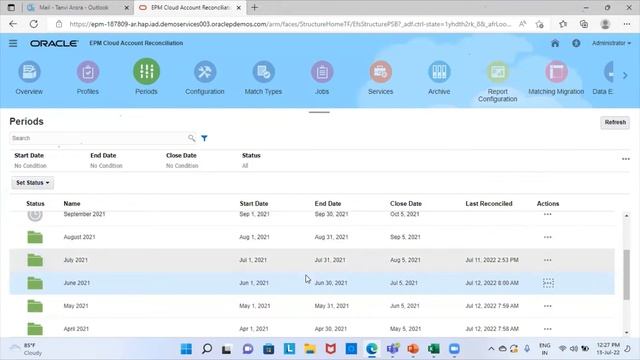Click the periods table scrollbar thumb
This screenshot has width=640, height=360.
627,275
